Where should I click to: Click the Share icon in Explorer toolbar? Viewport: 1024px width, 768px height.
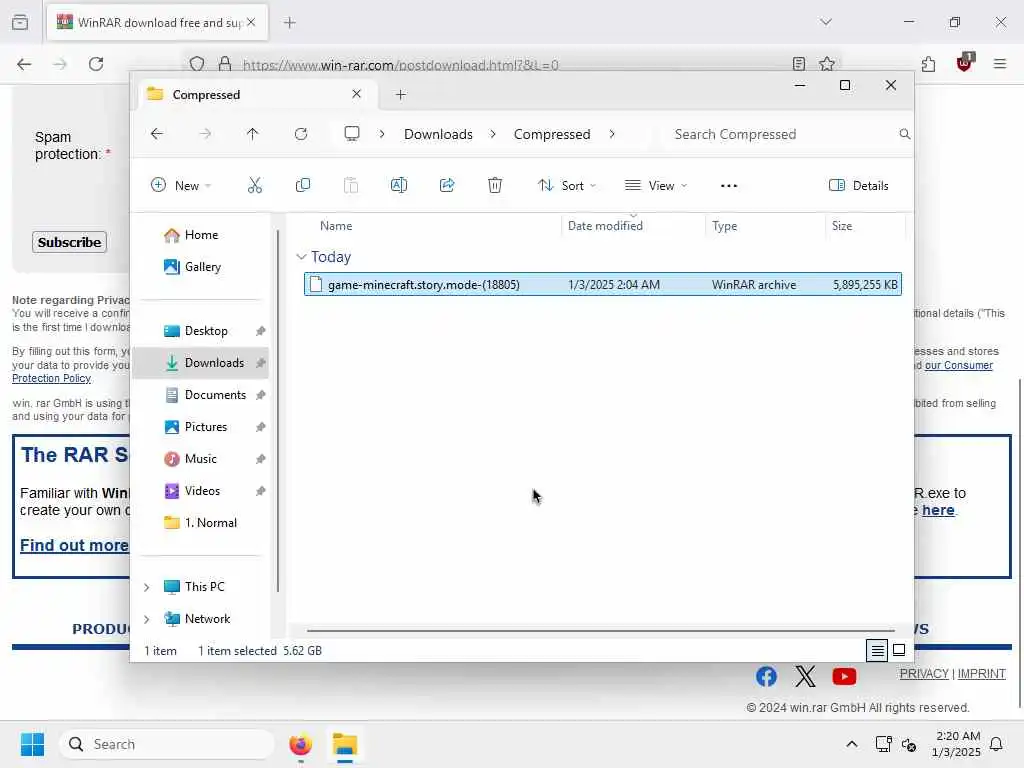click(x=447, y=185)
